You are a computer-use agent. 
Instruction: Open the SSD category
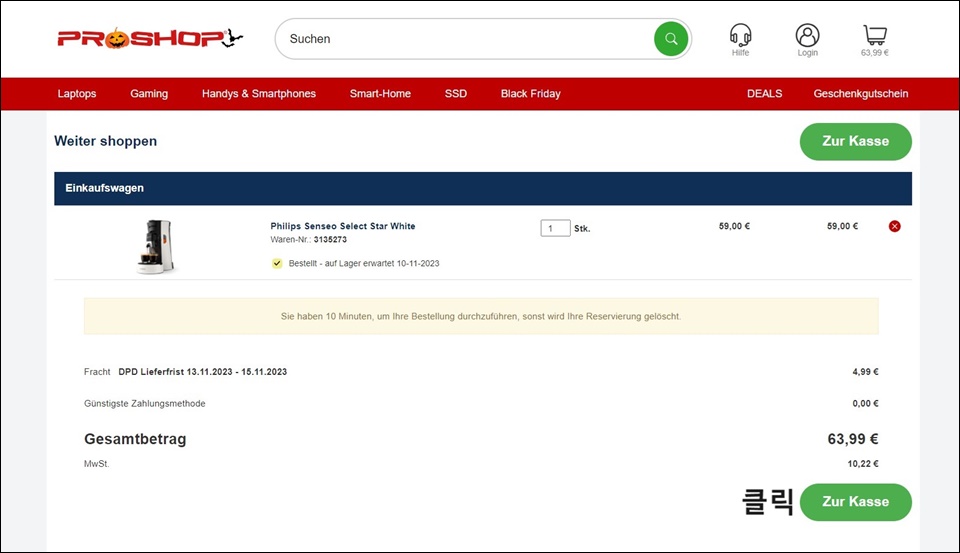point(456,94)
